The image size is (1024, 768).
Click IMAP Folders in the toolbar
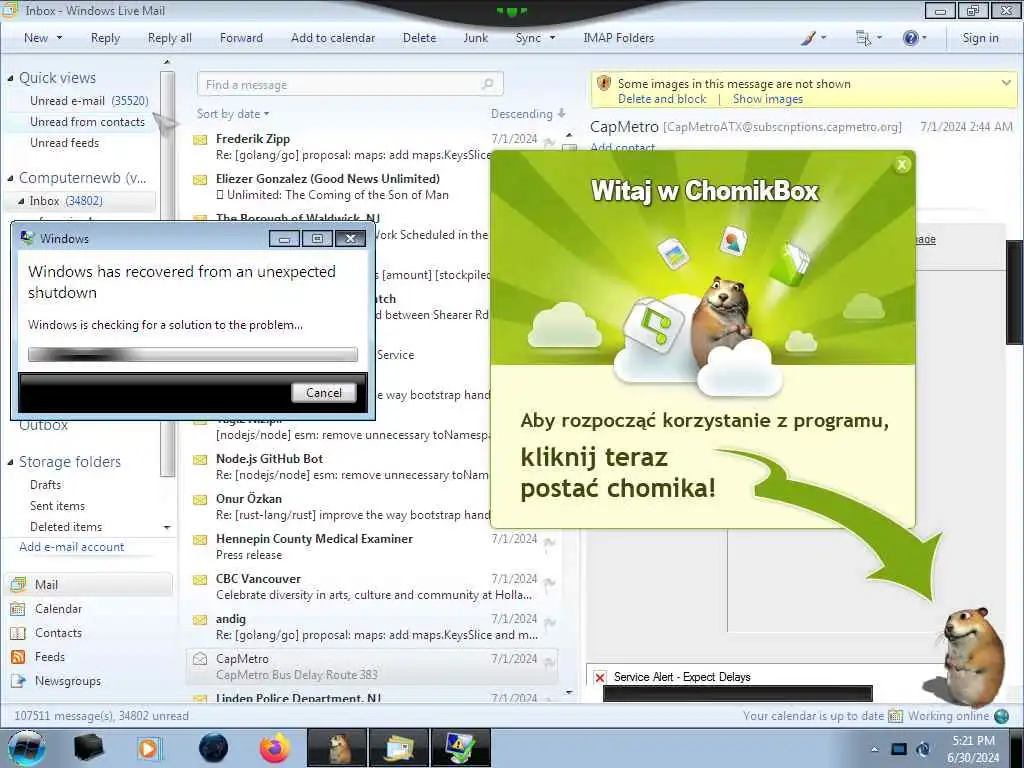[x=618, y=38]
